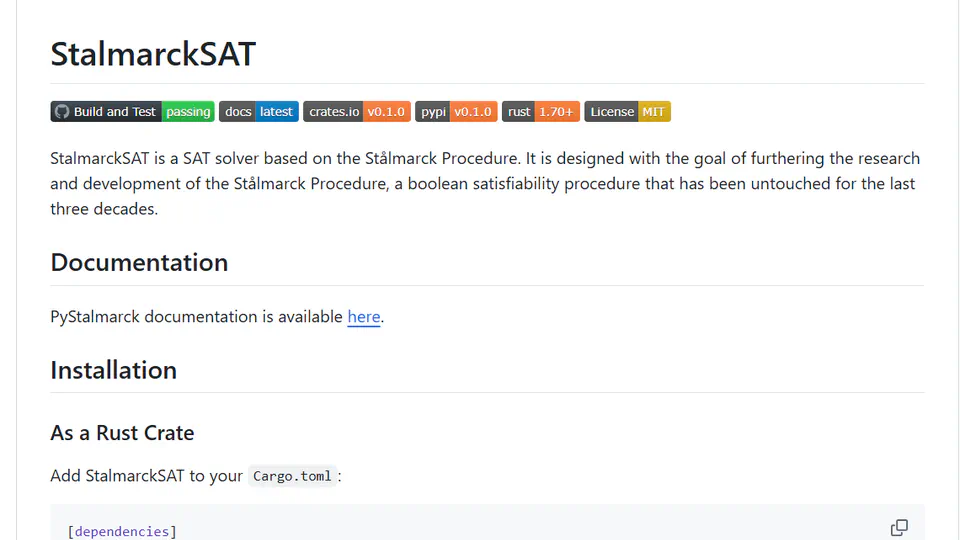Viewport: 960px width, 540px height.
Task: Select the Installation section heading
Action: [113, 370]
